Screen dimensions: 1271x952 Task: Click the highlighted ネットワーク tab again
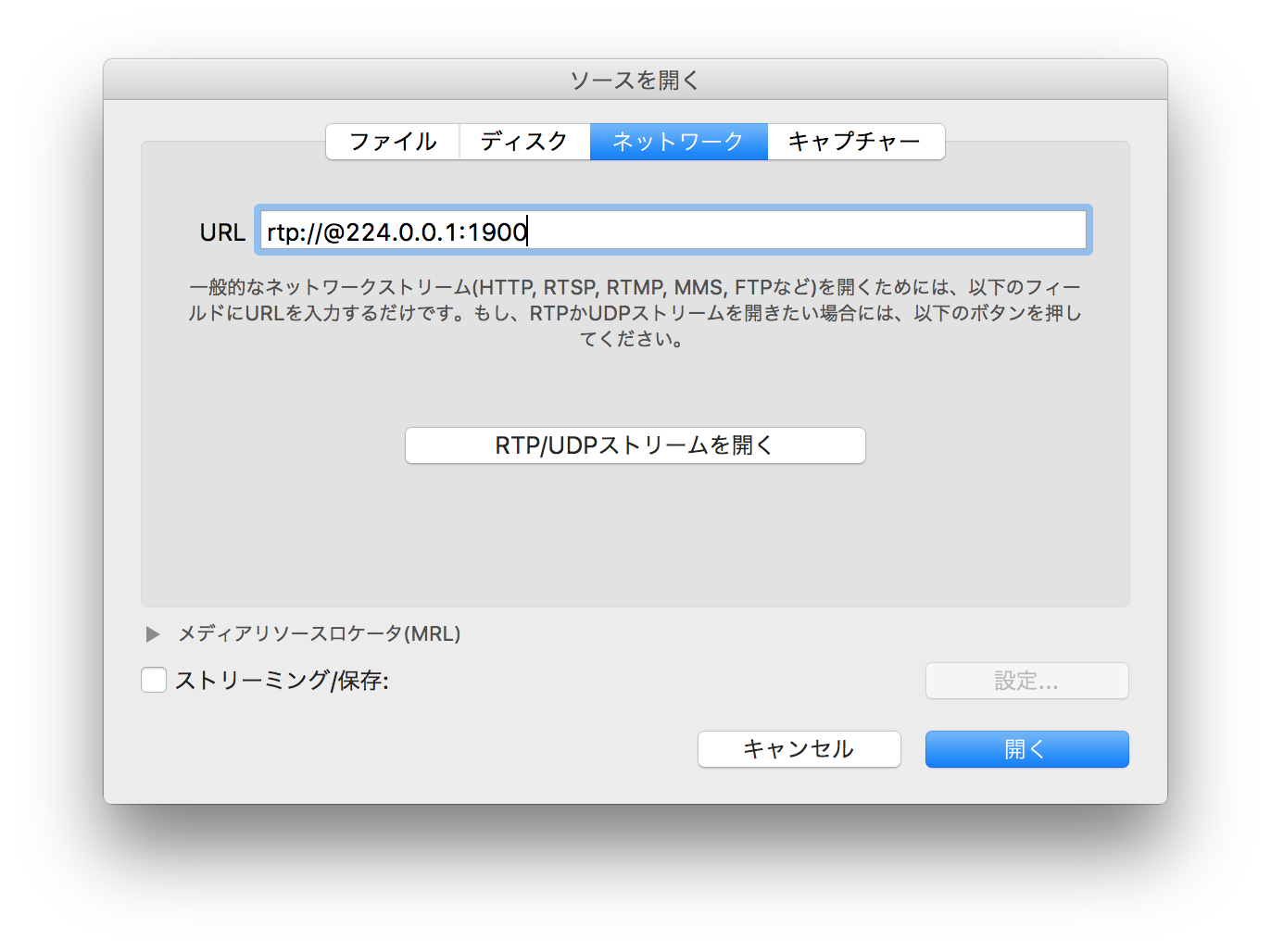tap(678, 141)
